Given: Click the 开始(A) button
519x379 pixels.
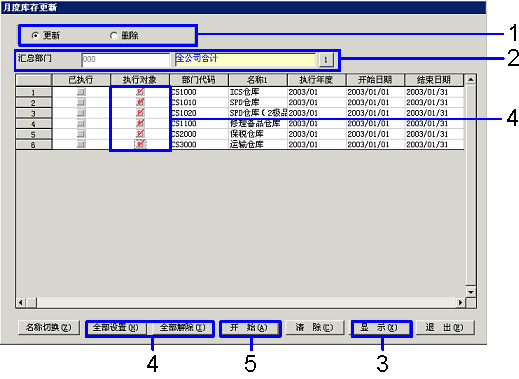Looking at the screenshot, I should [249, 327].
